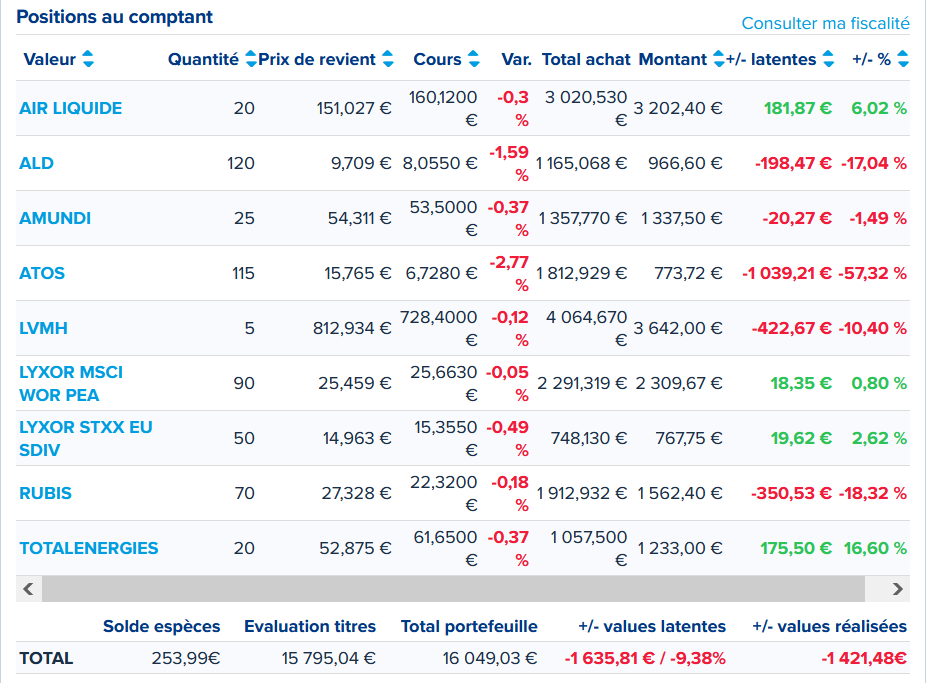The image size is (926, 683).
Task: Click the Total achat column header
Action: pyautogui.click(x=586, y=59)
